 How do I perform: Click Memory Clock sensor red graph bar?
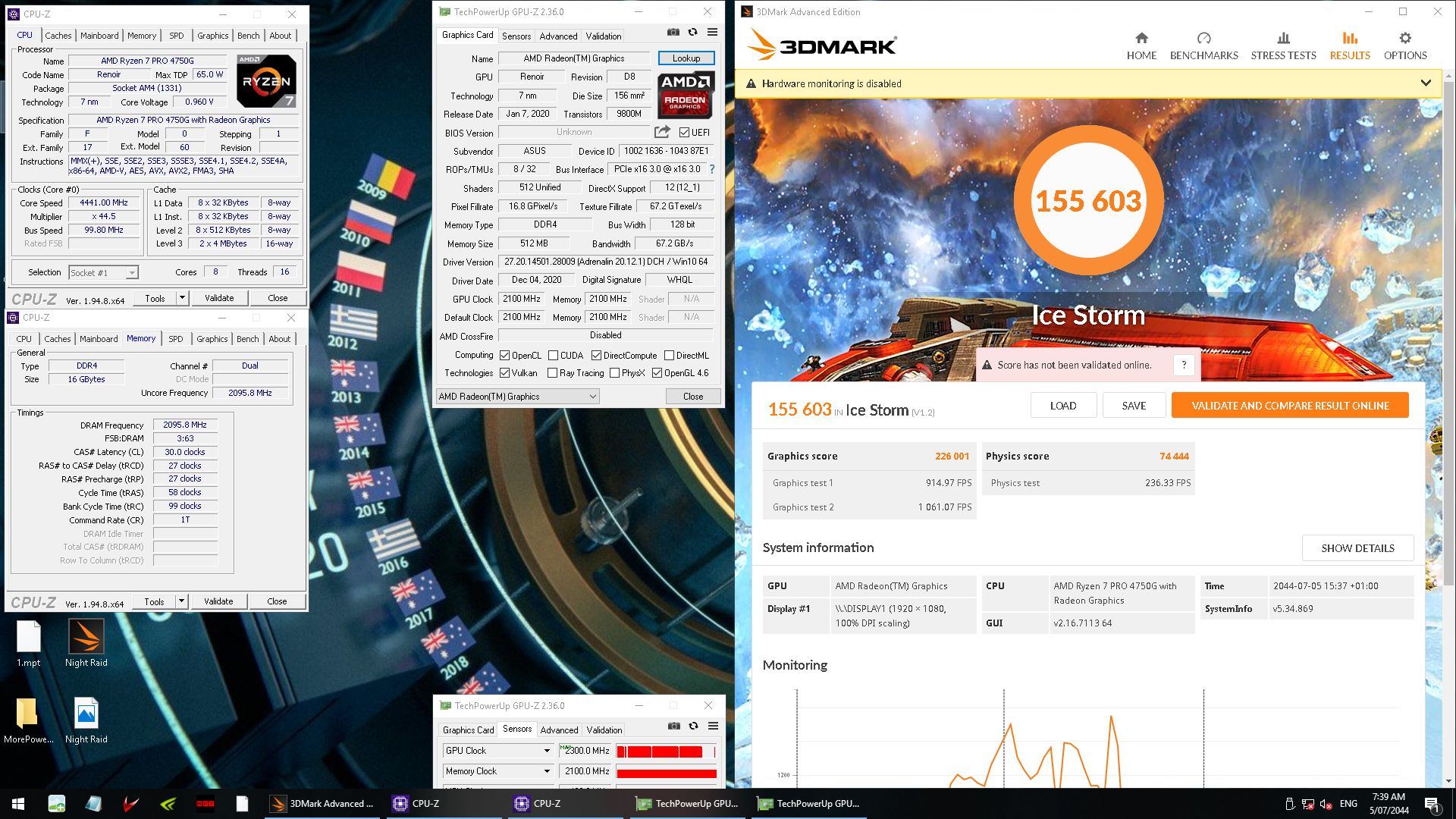pyautogui.click(x=666, y=772)
